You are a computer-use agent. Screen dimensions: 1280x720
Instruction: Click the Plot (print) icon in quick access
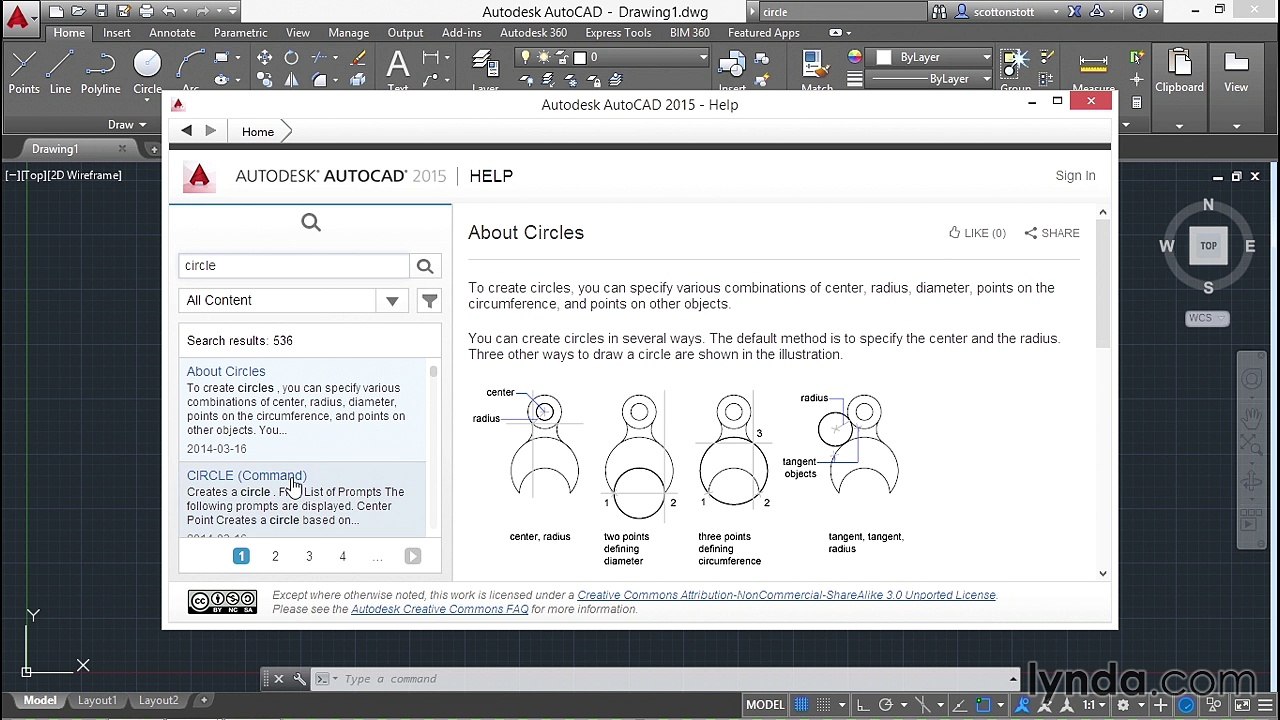click(146, 12)
